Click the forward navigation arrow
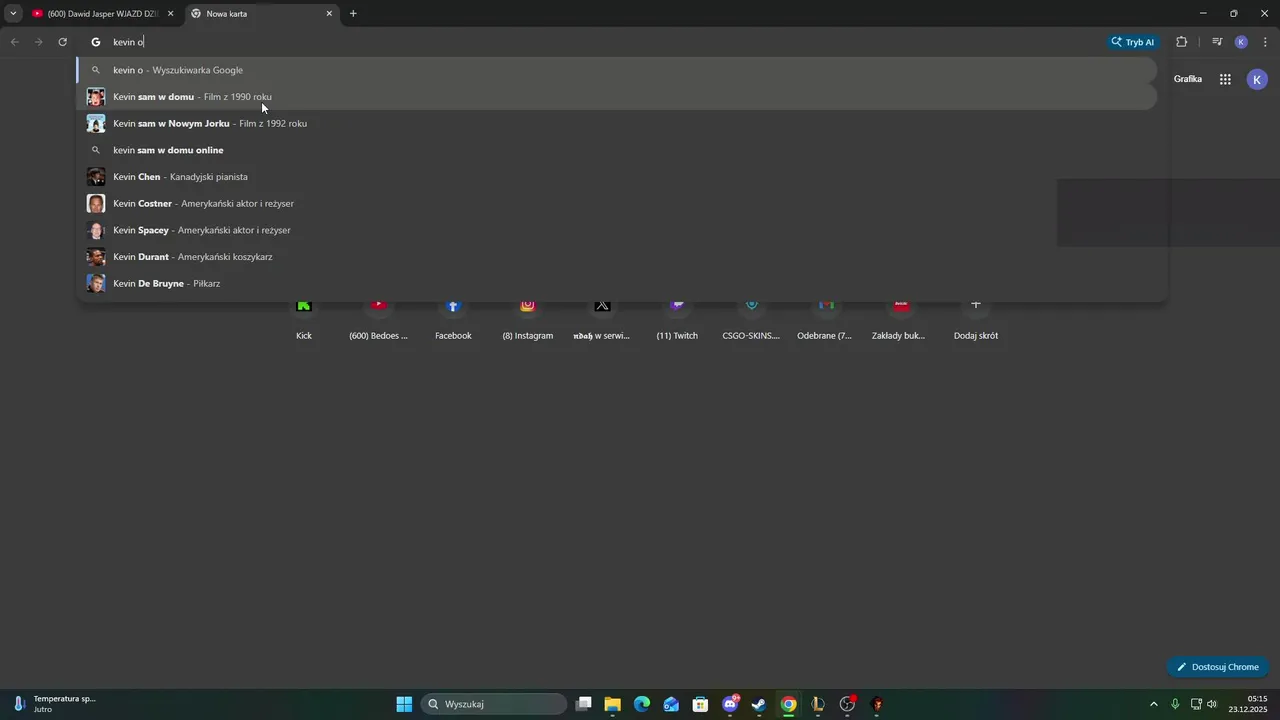Image resolution: width=1280 pixels, height=720 pixels. [38, 42]
